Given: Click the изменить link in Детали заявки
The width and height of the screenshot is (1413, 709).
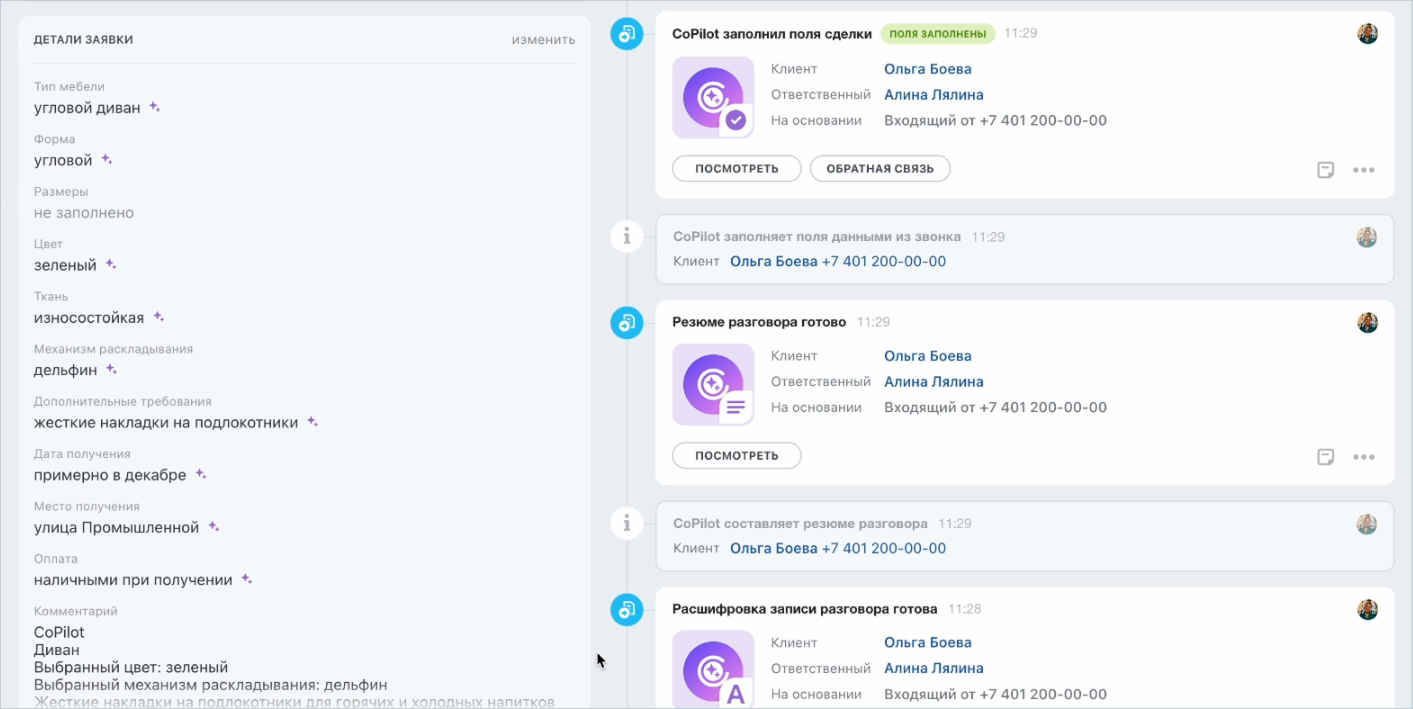Looking at the screenshot, I should pos(543,40).
